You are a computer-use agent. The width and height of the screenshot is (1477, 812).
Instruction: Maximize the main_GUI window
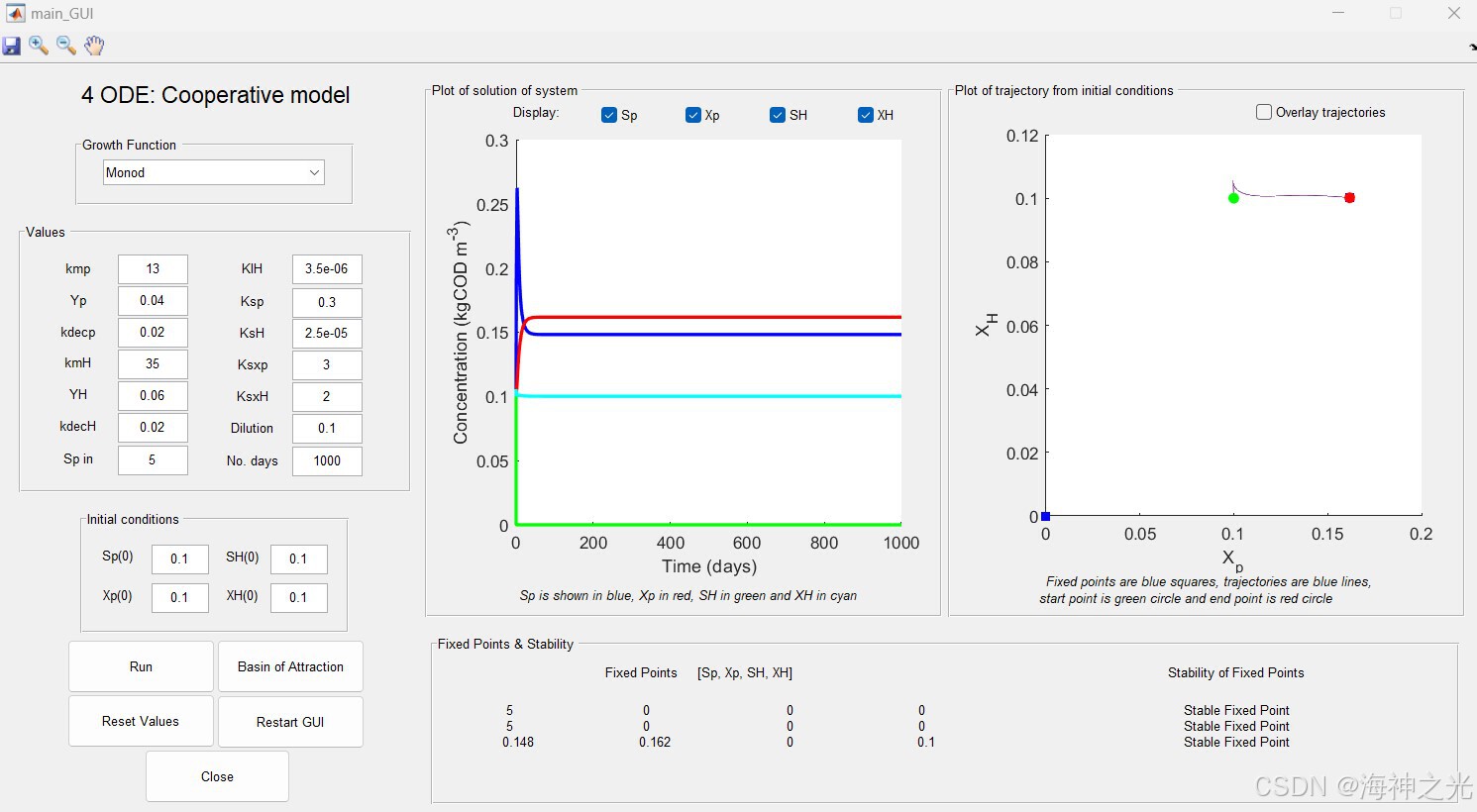click(x=1396, y=13)
